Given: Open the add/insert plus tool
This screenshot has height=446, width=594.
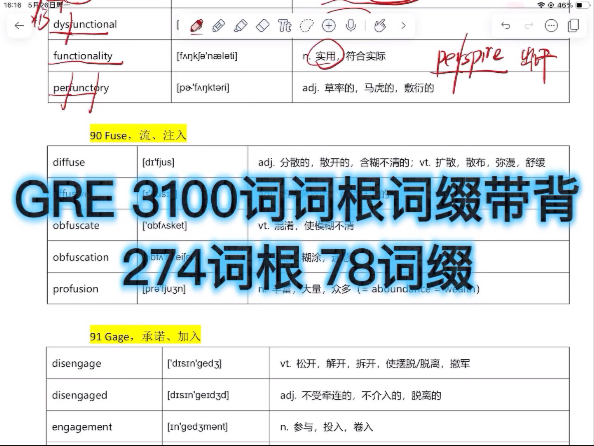Looking at the screenshot, I should pos(328,26).
